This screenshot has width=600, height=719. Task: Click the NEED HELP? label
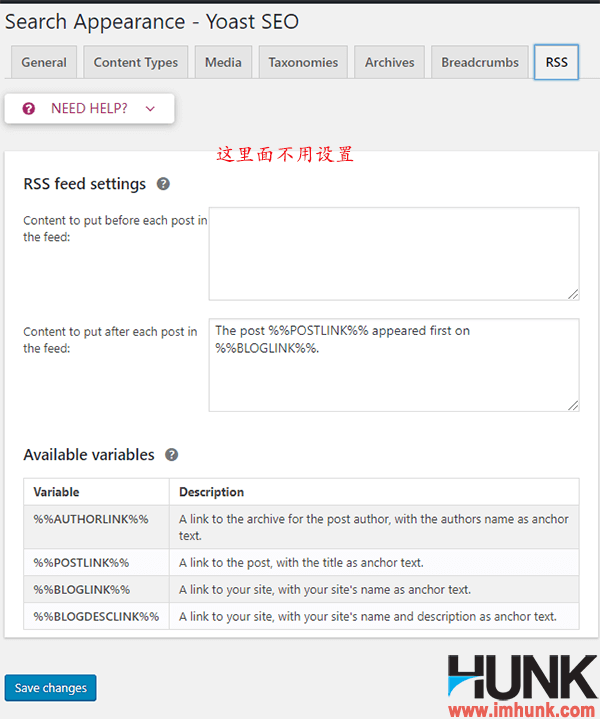[89, 109]
